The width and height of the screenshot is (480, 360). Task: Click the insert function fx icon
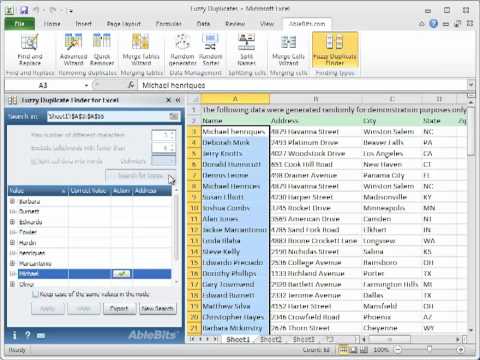point(131,85)
